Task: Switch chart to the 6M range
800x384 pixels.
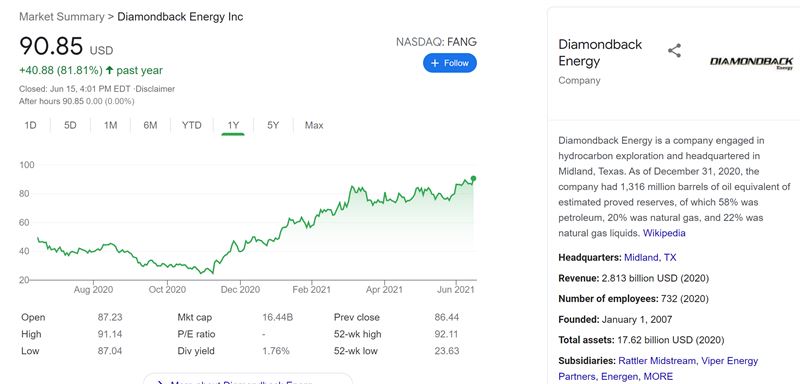Action: point(150,125)
